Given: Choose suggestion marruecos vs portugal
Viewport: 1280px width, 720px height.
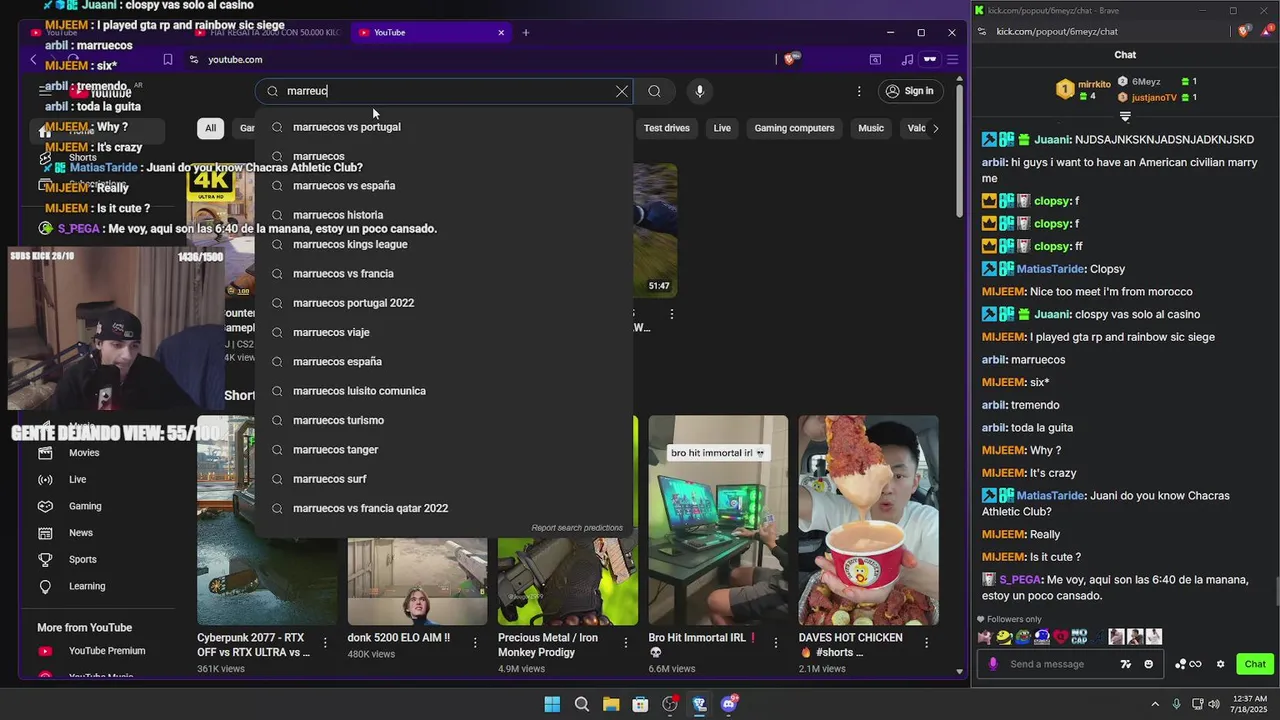Looking at the screenshot, I should [444, 127].
